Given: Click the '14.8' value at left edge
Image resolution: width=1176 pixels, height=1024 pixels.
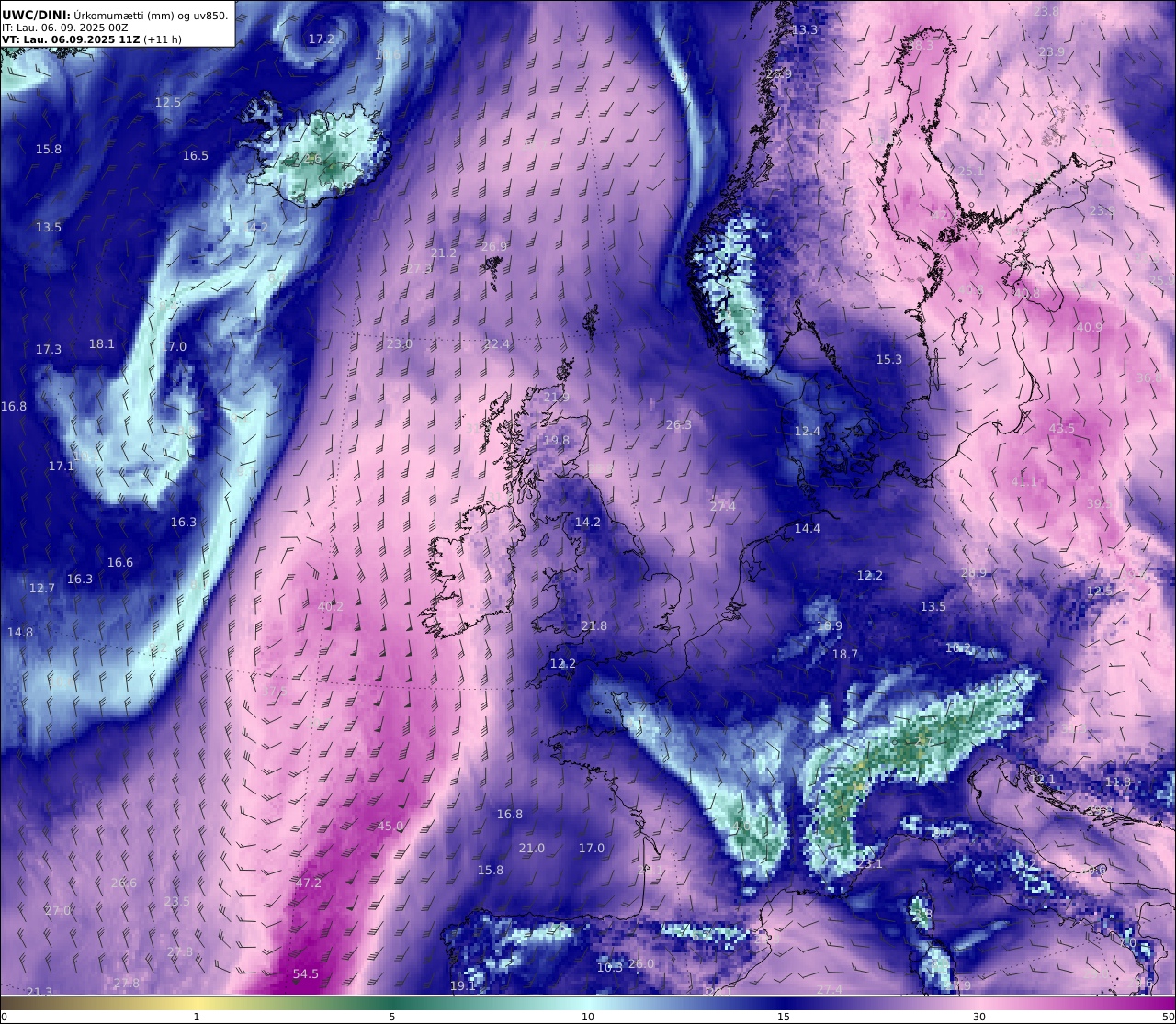Looking at the screenshot, I should click(20, 633).
